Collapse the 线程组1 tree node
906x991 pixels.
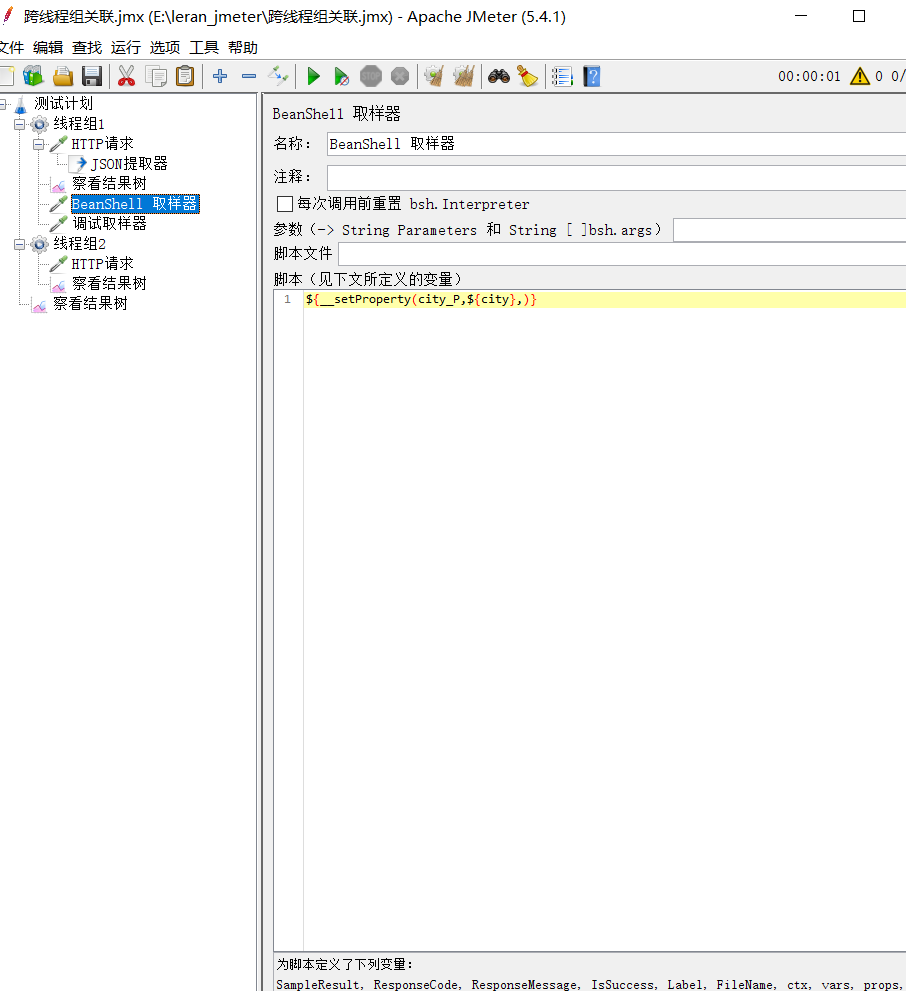(20, 124)
